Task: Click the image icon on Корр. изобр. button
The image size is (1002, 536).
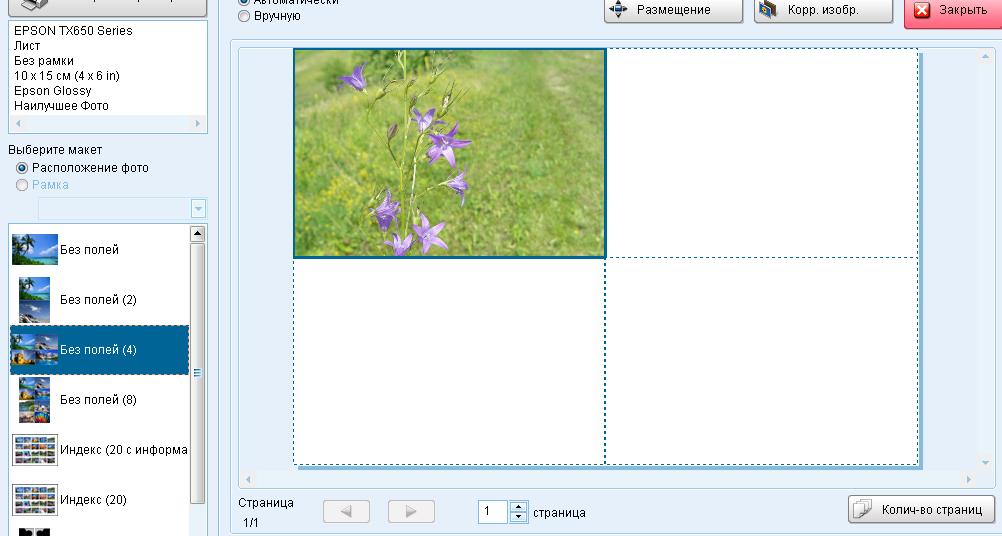Action: [768, 10]
